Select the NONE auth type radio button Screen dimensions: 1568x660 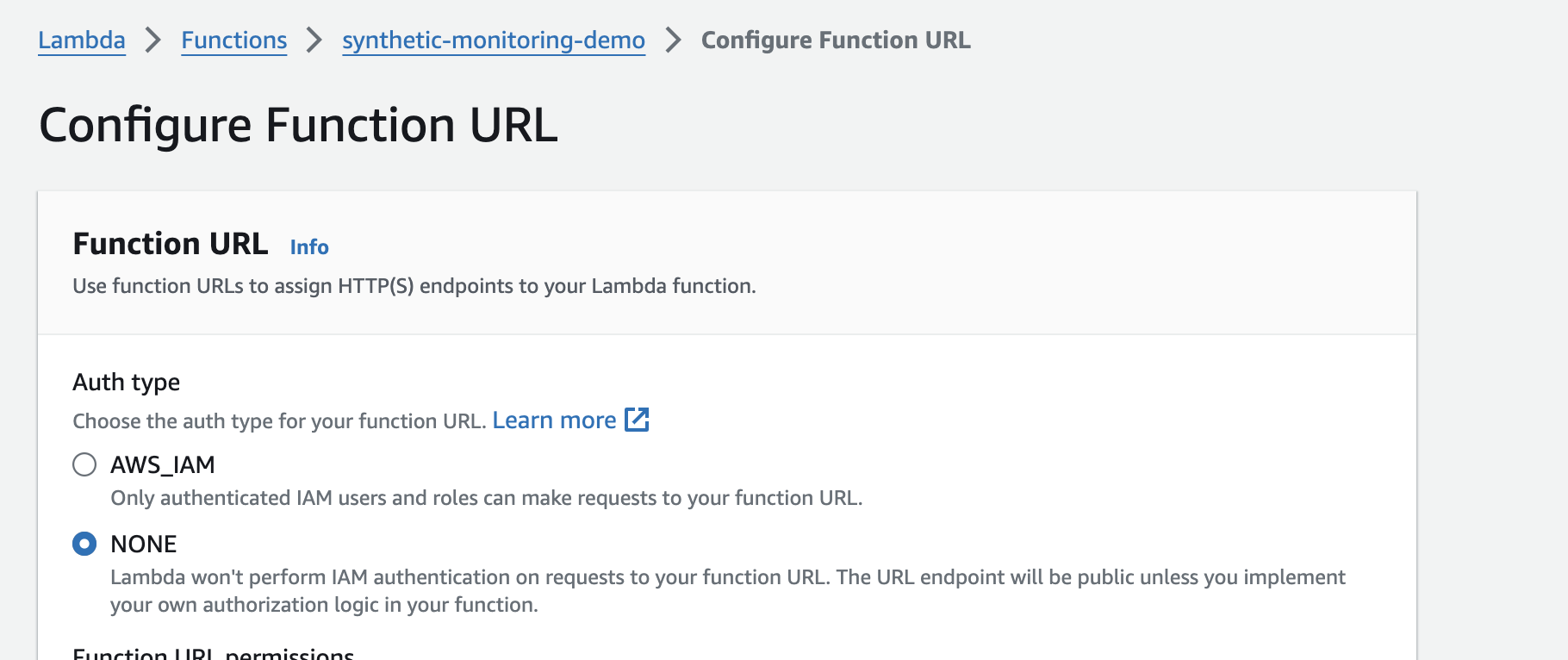point(84,544)
